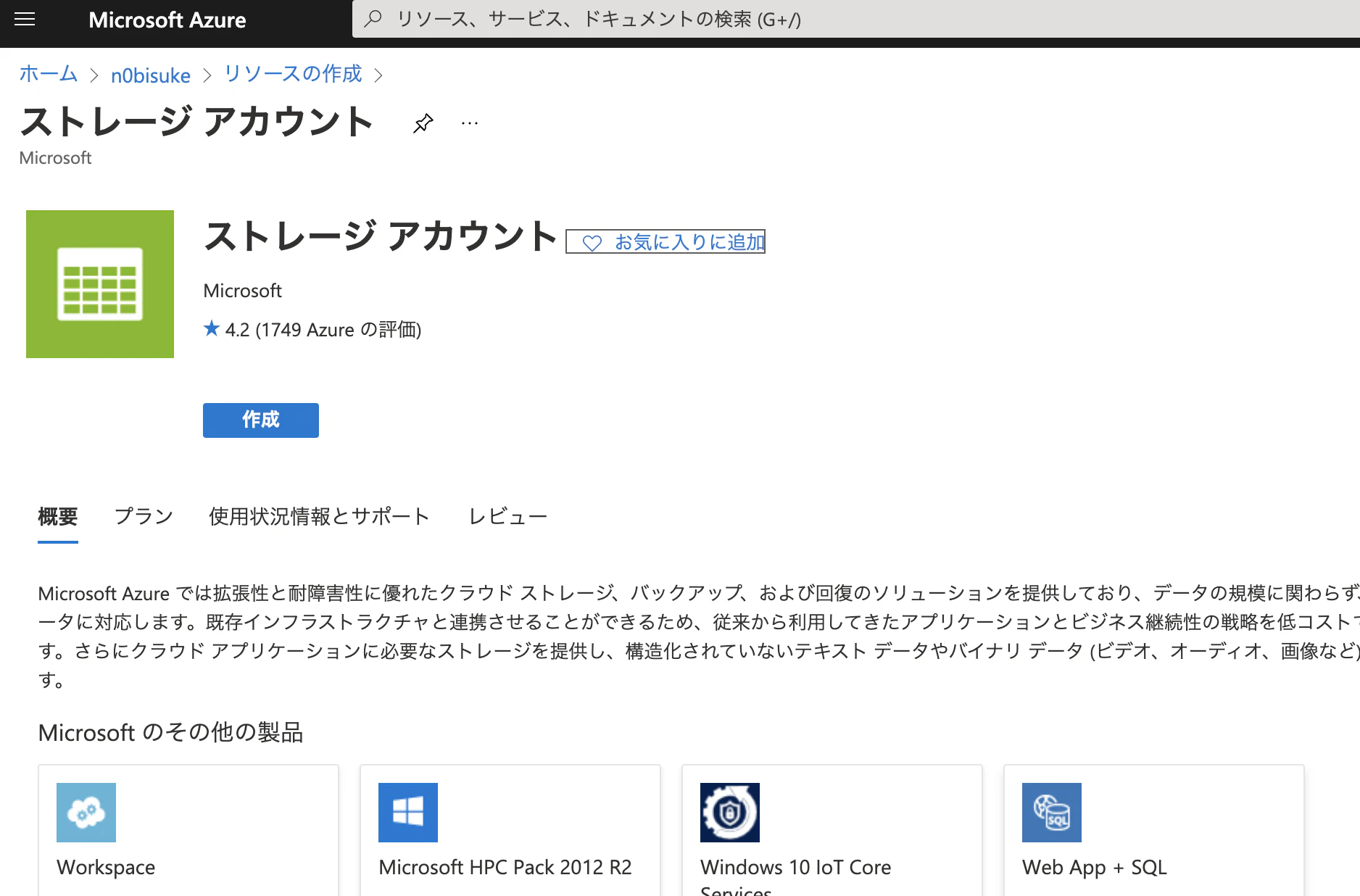Click the search magnifier icon
The width and height of the screenshot is (1360, 896).
[373, 19]
